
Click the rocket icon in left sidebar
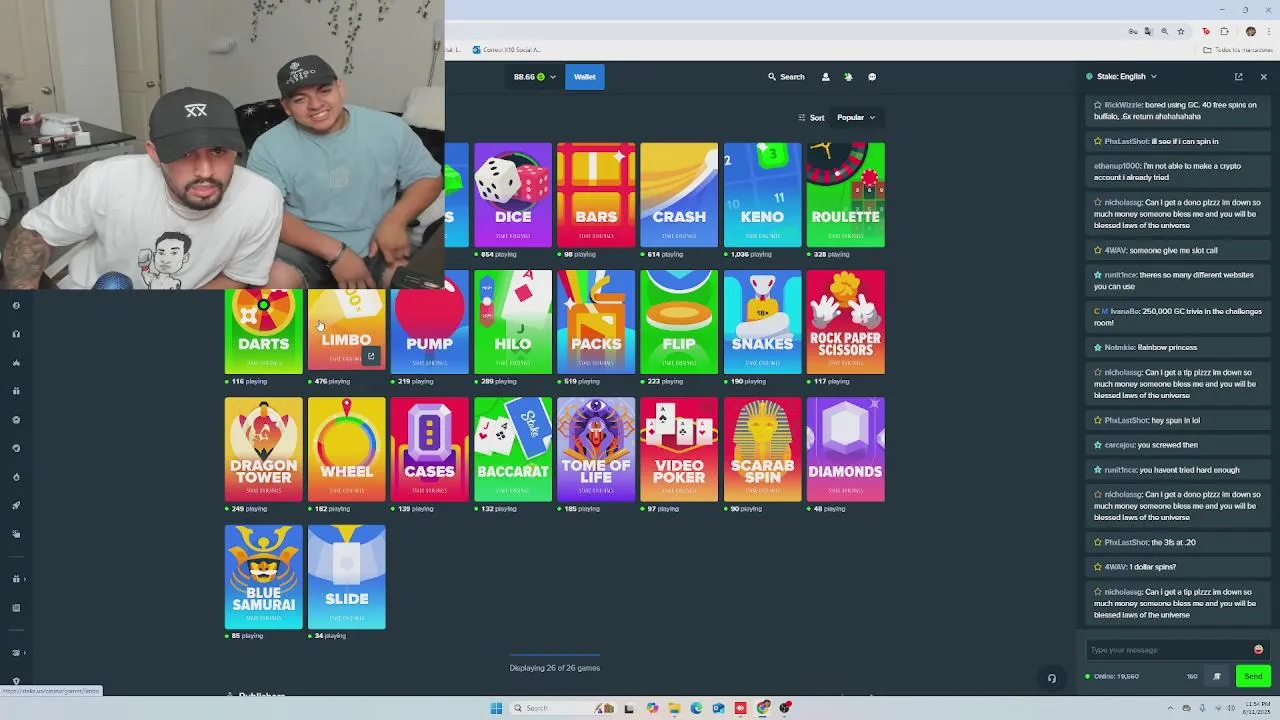pyautogui.click(x=16, y=505)
